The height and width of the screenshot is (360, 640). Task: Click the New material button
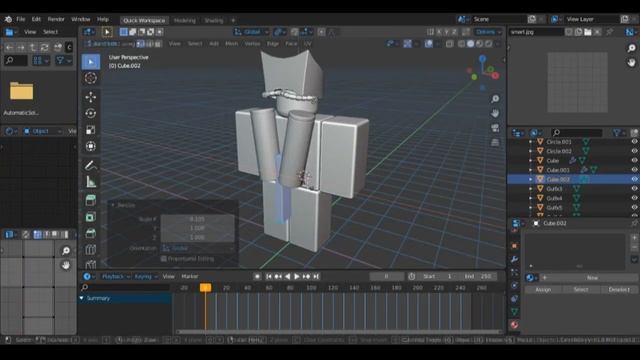(592, 278)
